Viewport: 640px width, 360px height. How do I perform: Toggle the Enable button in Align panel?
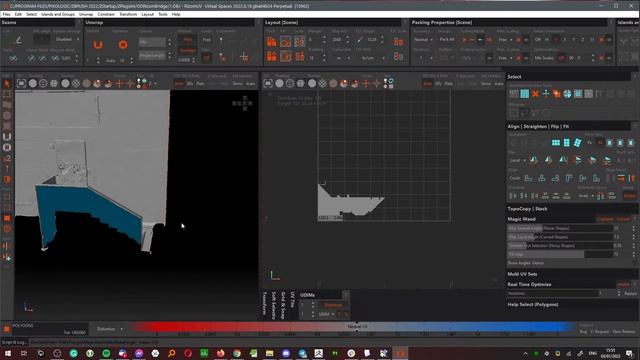coord(630,196)
